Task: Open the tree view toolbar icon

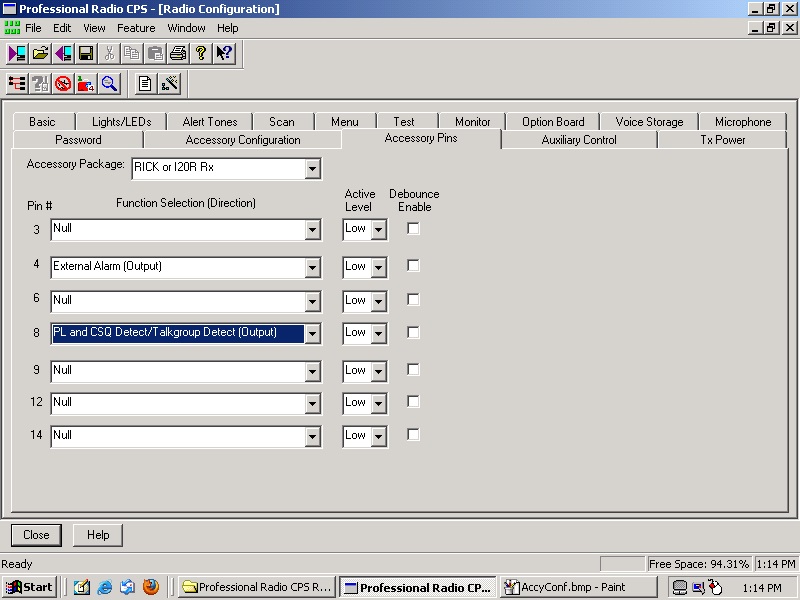Action: [17, 83]
